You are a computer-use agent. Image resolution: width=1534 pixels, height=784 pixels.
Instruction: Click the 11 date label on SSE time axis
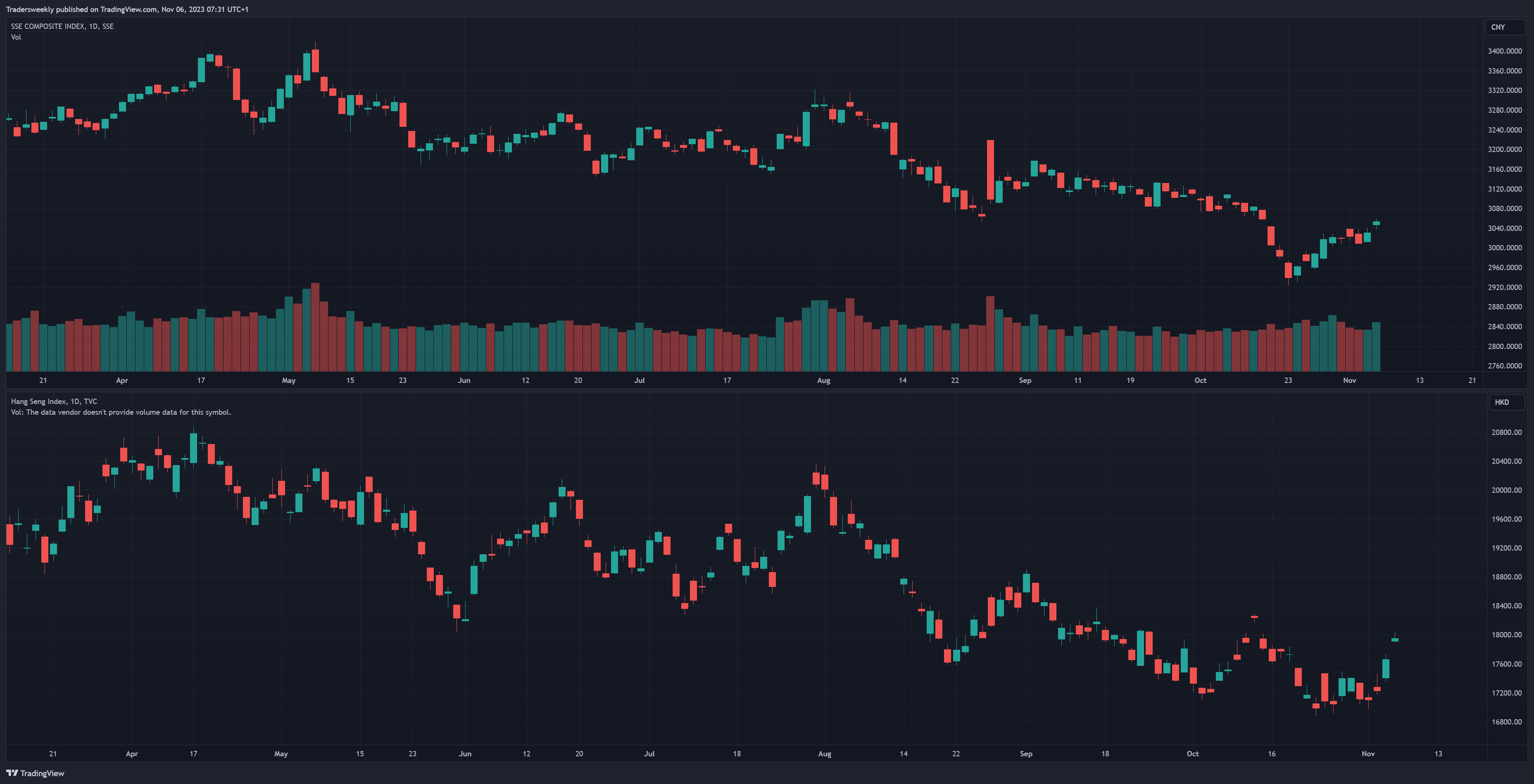(x=1078, y=380)
